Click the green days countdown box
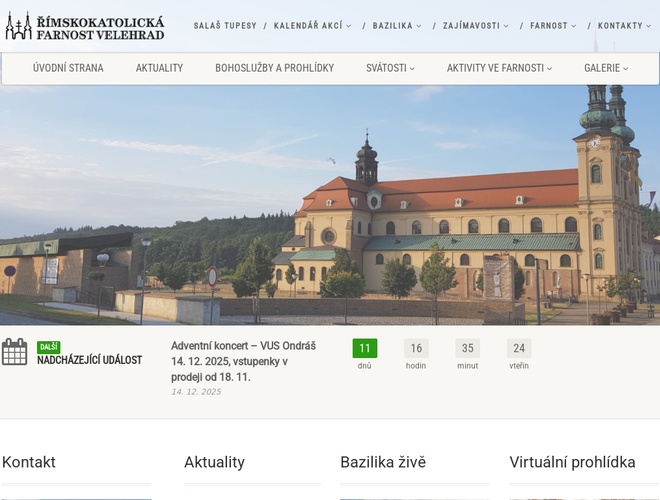This screenshot has width=660, height=500. point(365,348)
